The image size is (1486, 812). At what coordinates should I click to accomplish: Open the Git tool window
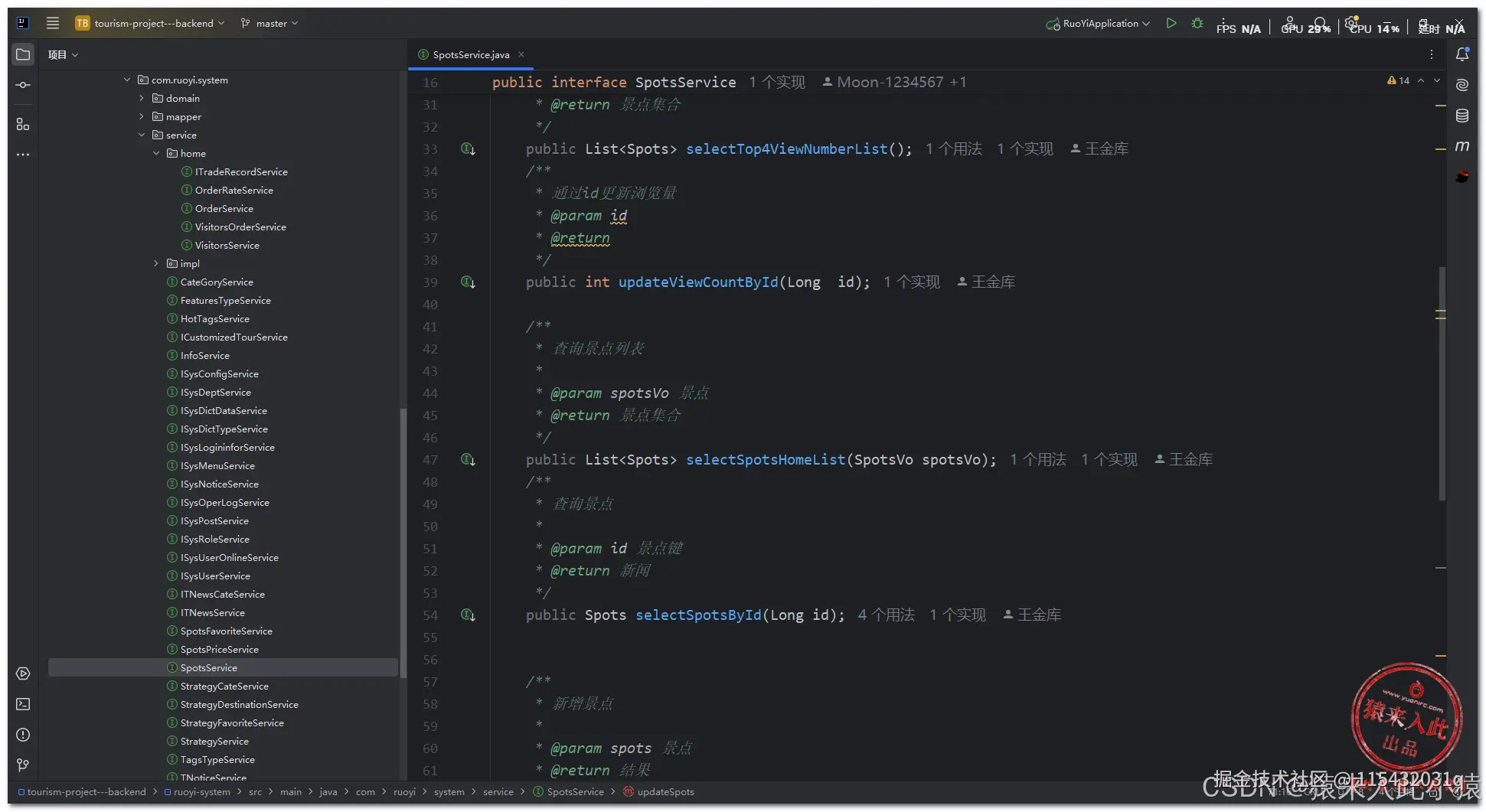(x=23, y=765)
